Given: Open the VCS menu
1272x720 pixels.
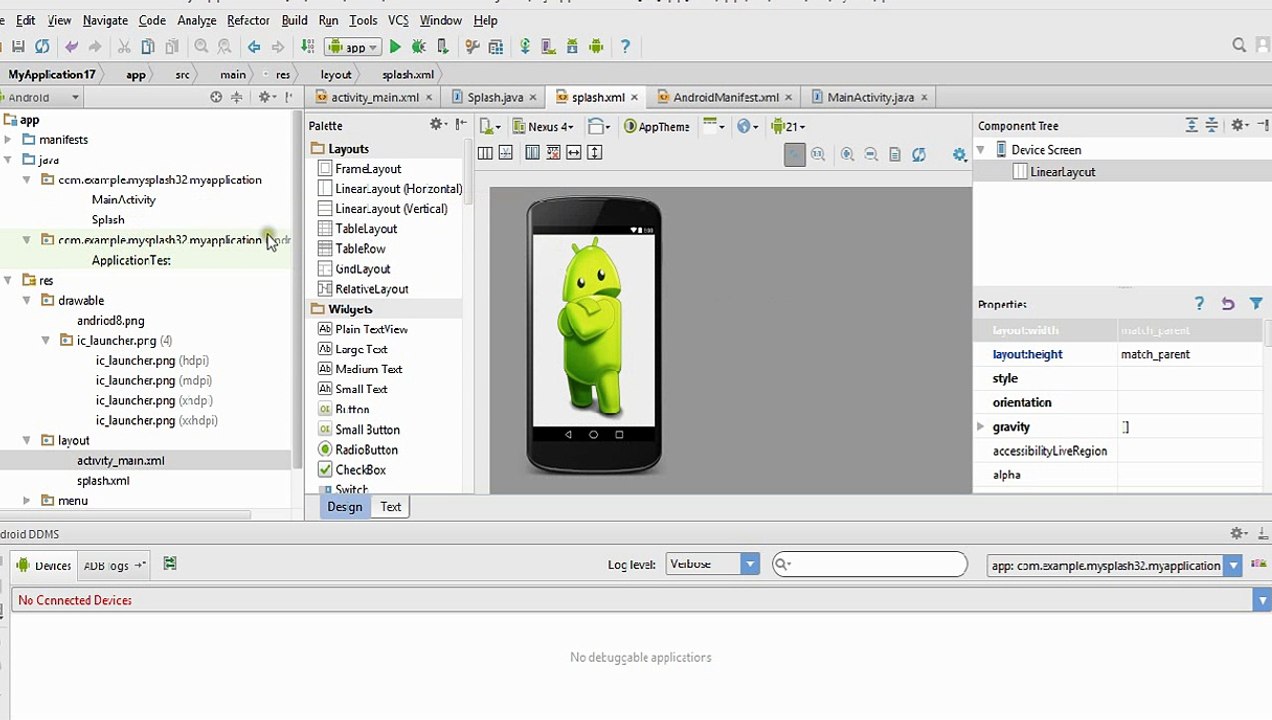Looking at the screenshot, I should coord(398,20).
